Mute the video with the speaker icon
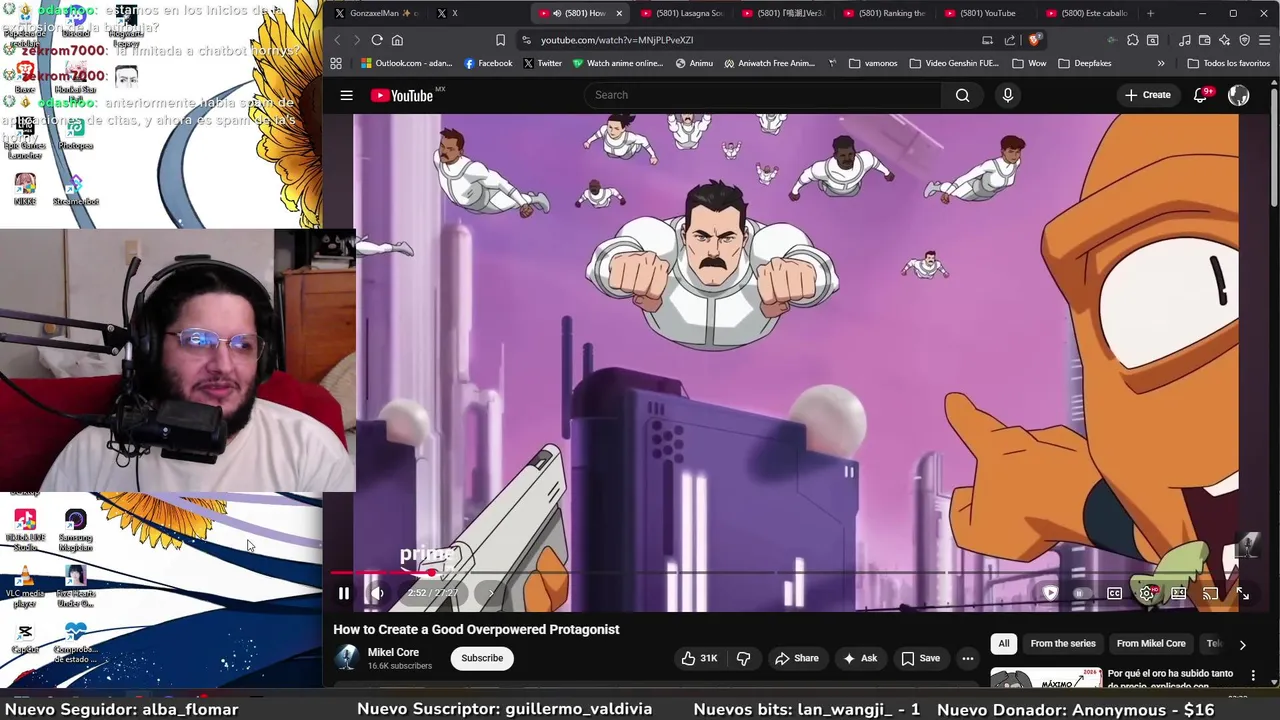 [377, 593]
